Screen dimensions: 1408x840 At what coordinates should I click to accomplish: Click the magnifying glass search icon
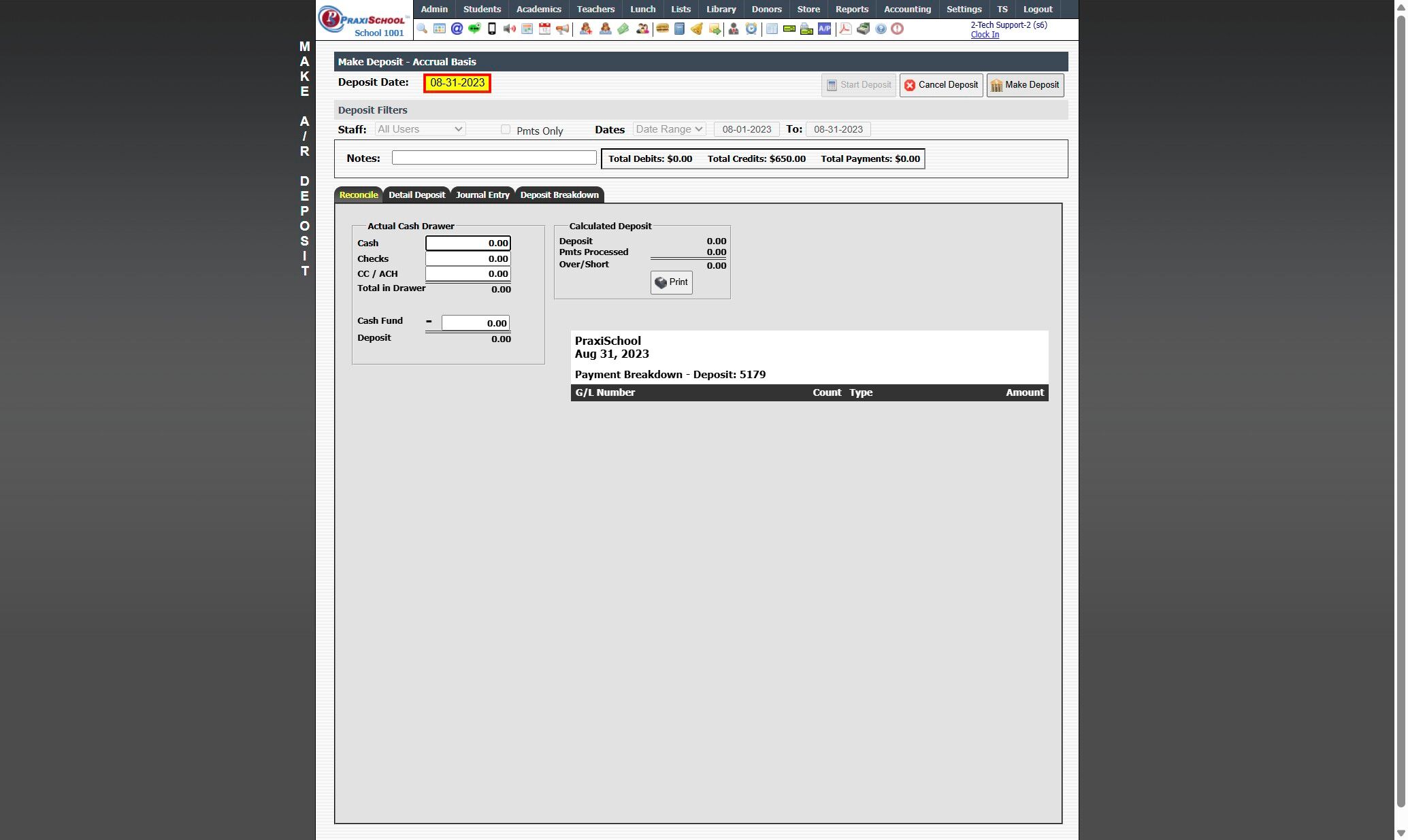(x=422, y=29)
